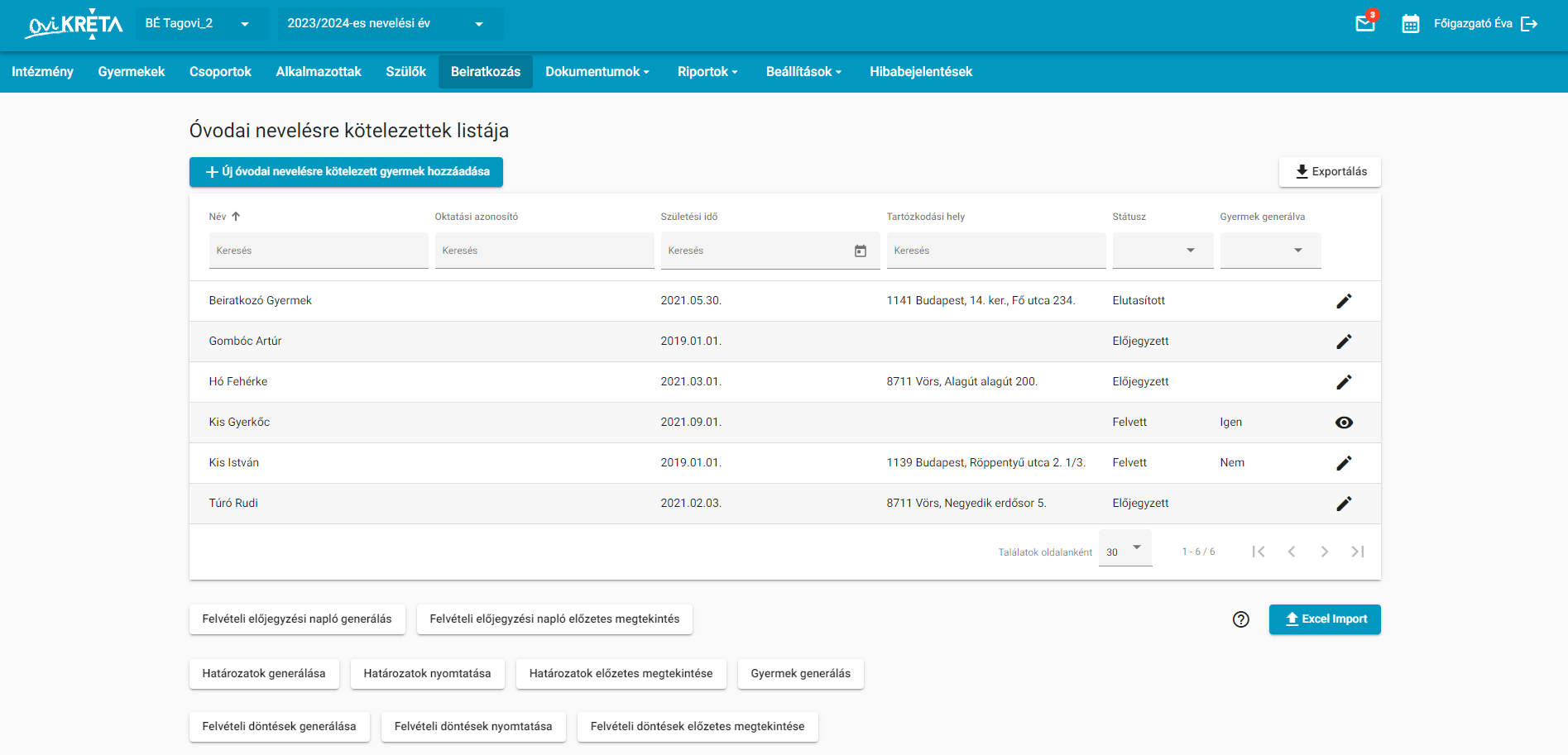The height and width of the screenshot is (755, 1568).
Task: Open Gyermek generálva filter dropdown
Action: [1270, 251]
